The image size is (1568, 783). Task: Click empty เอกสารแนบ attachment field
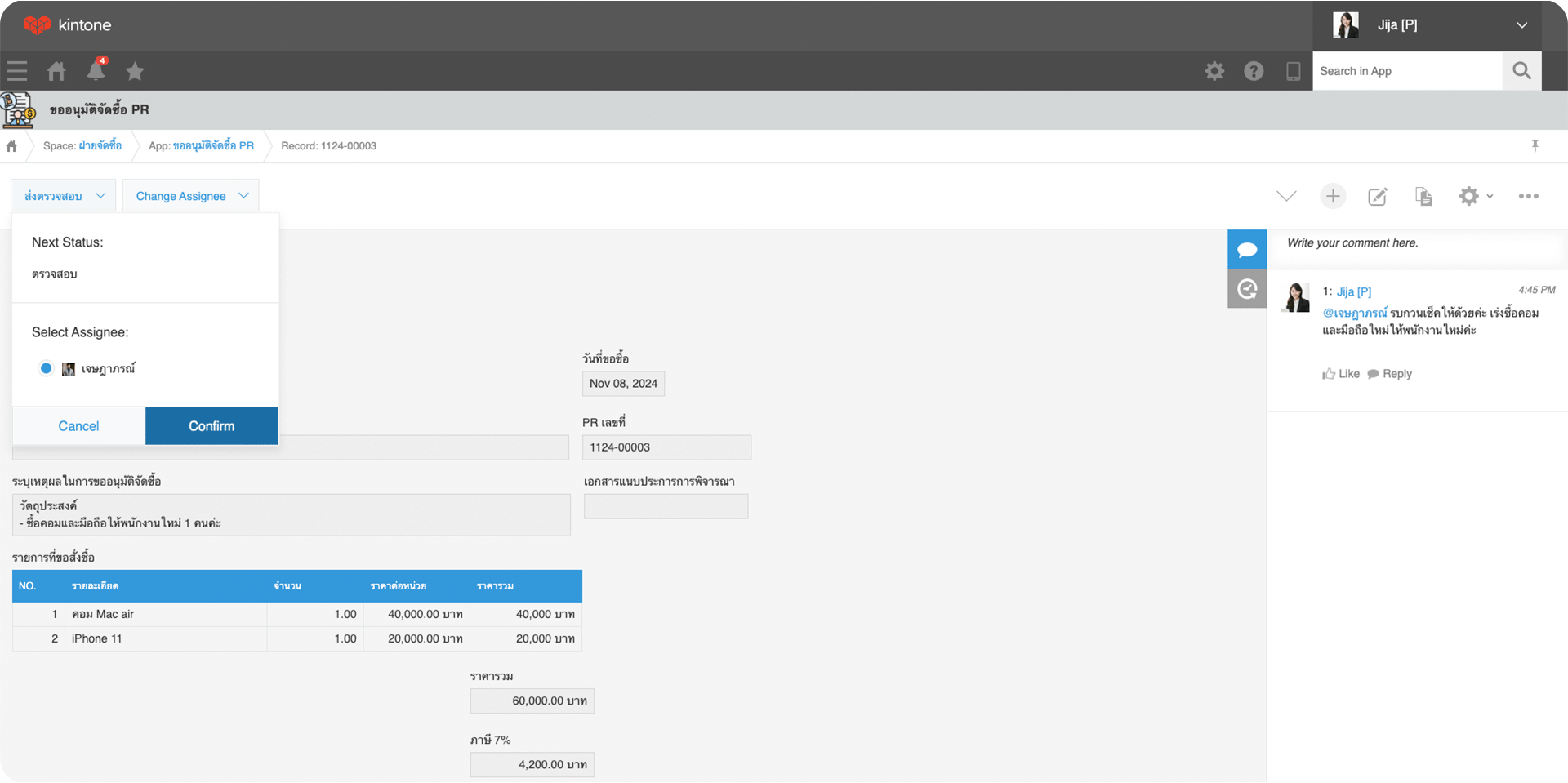point(666,506)
